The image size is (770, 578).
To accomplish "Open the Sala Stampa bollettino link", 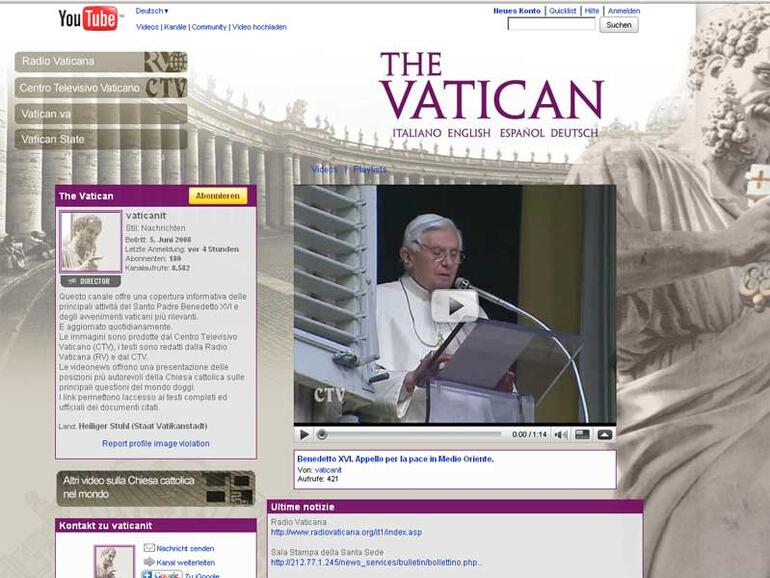I will click(376, 563).
